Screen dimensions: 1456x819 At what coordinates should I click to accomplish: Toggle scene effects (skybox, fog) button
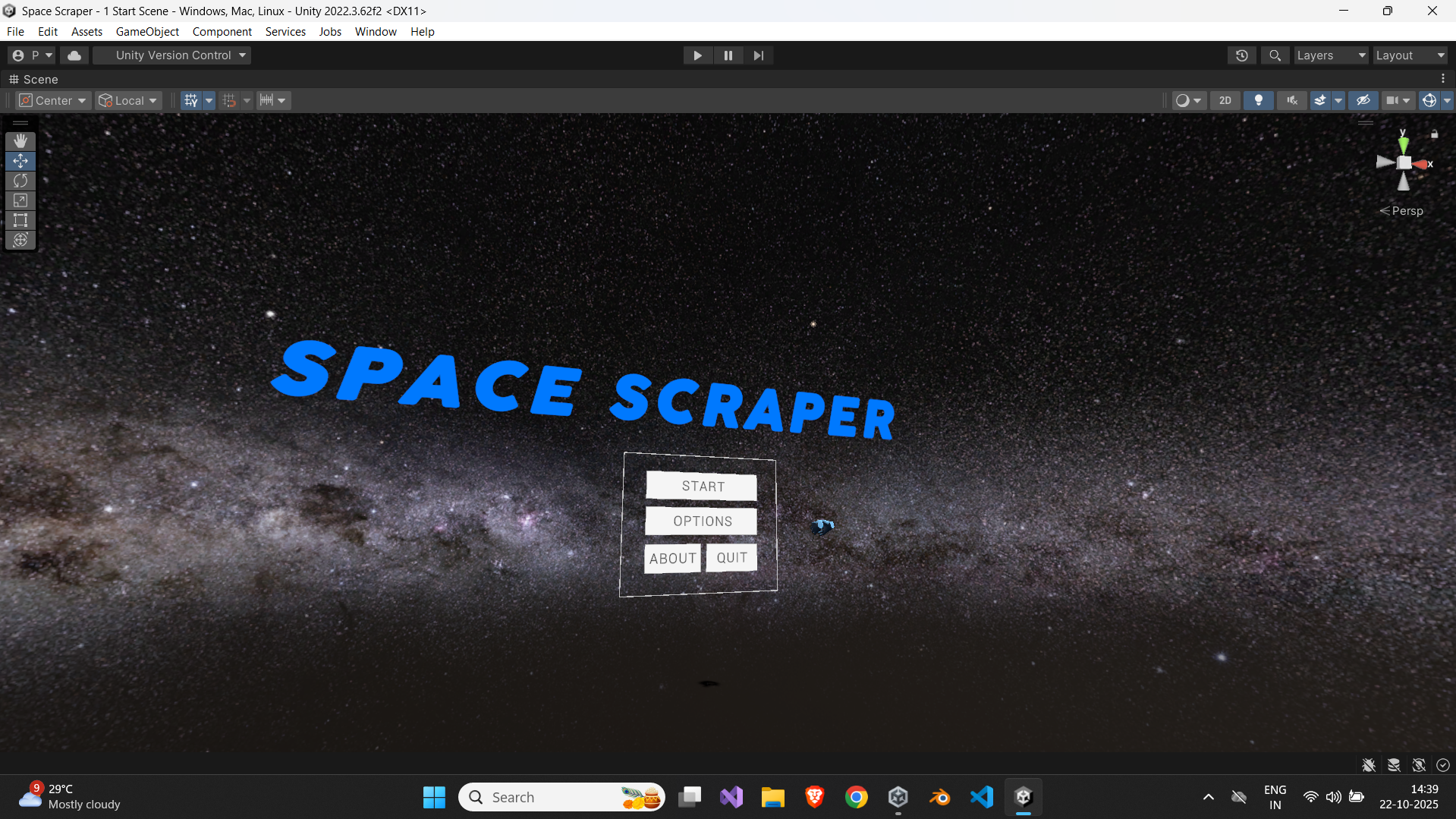1320,100
